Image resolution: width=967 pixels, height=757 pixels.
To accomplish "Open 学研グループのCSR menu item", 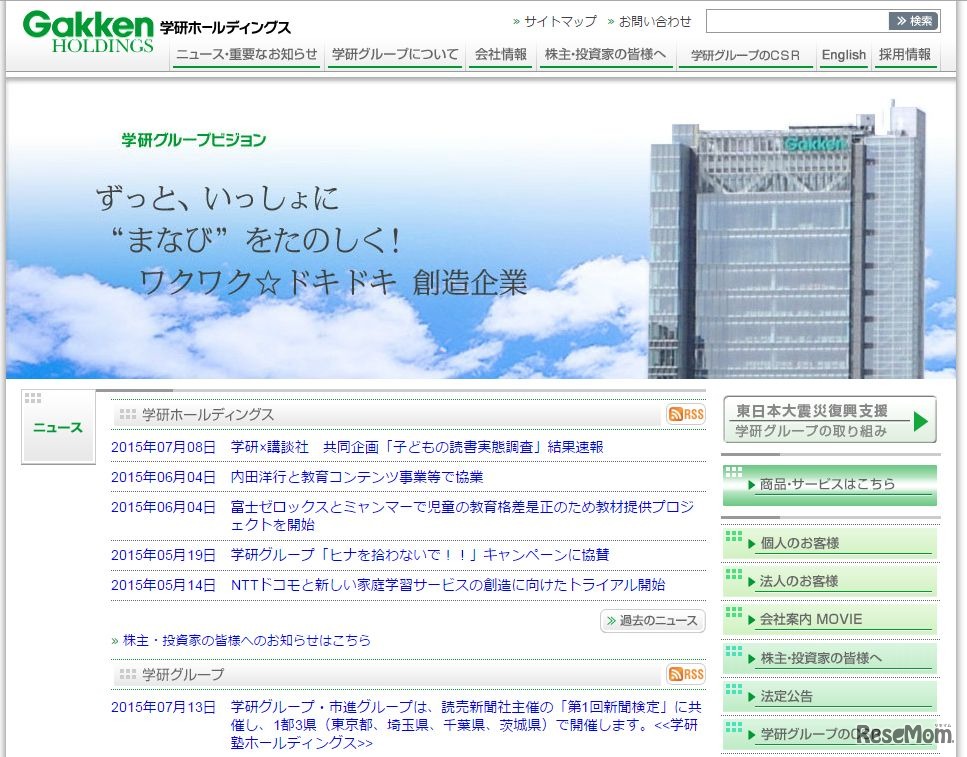I will 745,56.
